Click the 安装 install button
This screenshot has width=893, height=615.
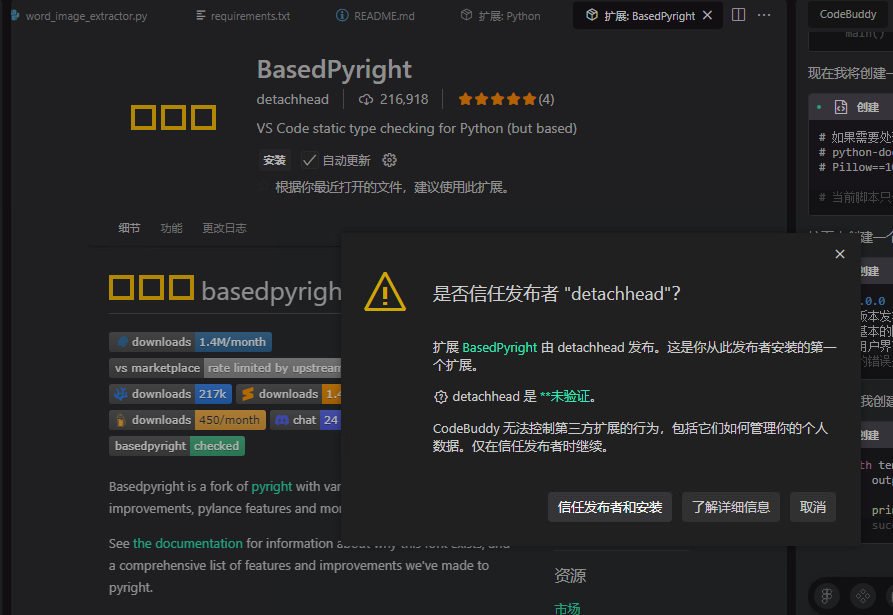[x=275, y=161]
